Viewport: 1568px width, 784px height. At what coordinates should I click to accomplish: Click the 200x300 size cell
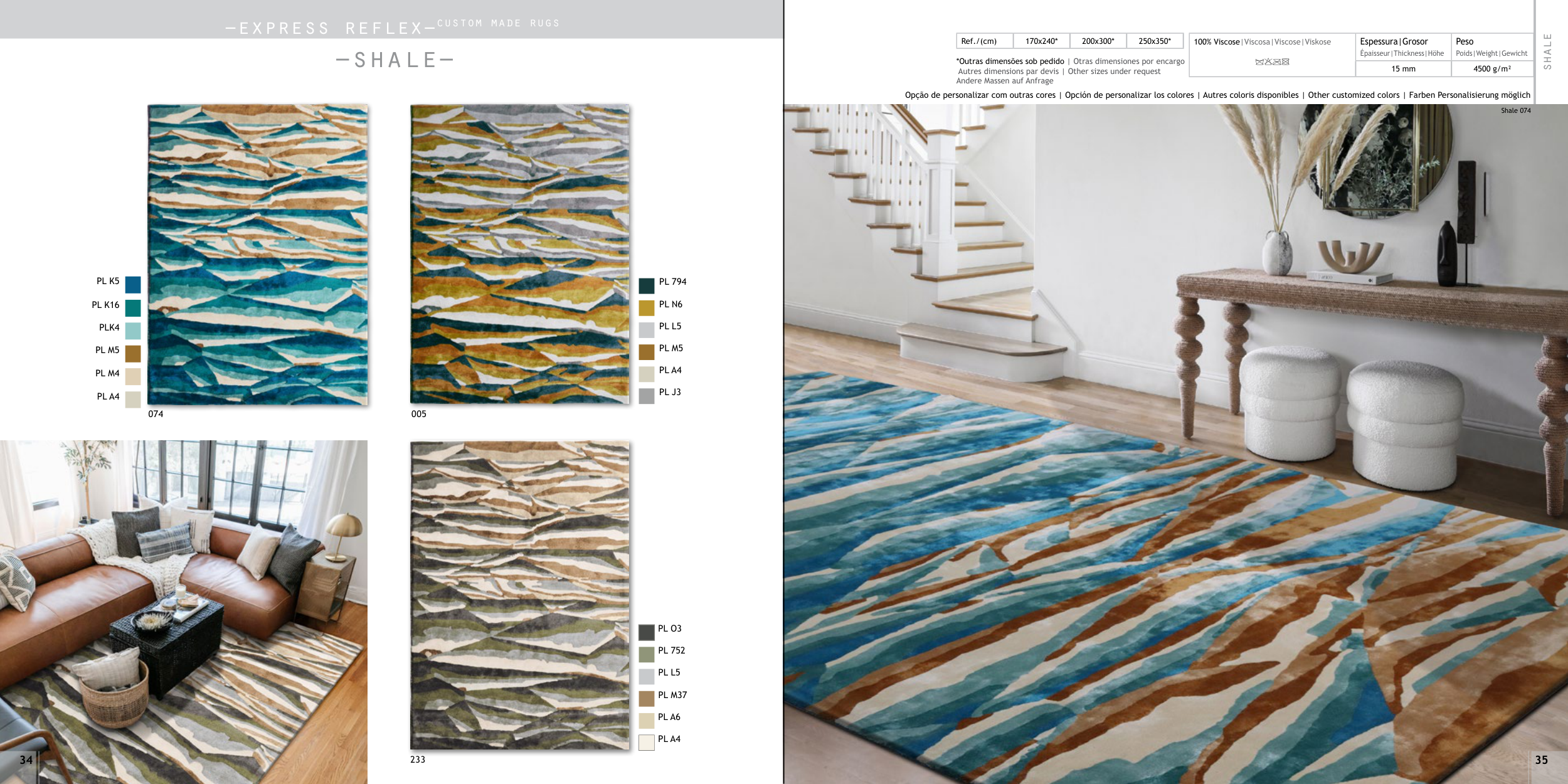point(1098,41)
